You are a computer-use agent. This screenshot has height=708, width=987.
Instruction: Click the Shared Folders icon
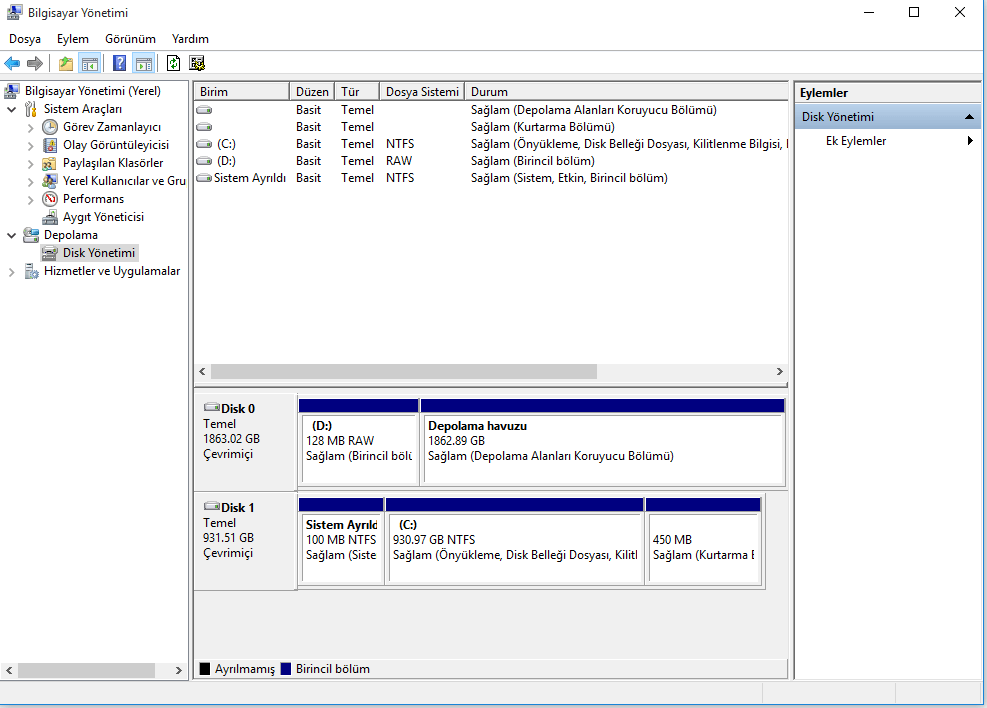[50, 163]
